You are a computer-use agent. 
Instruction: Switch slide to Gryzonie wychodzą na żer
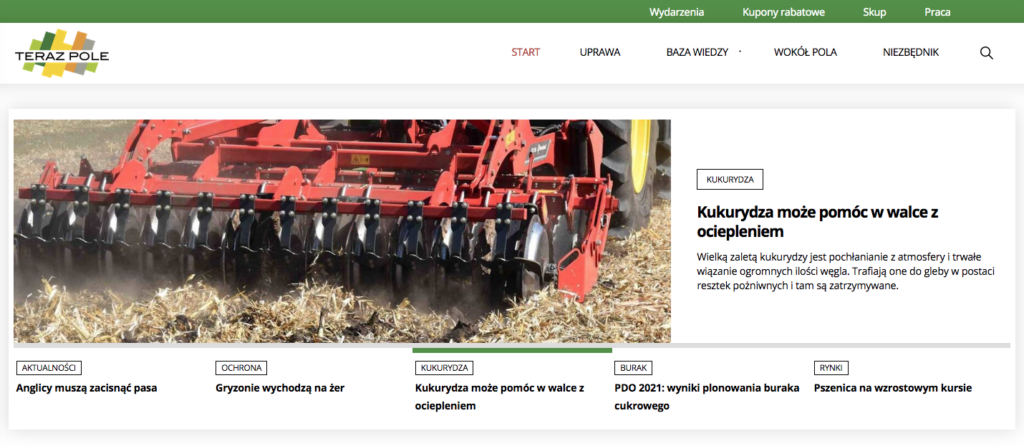(280, 388)
